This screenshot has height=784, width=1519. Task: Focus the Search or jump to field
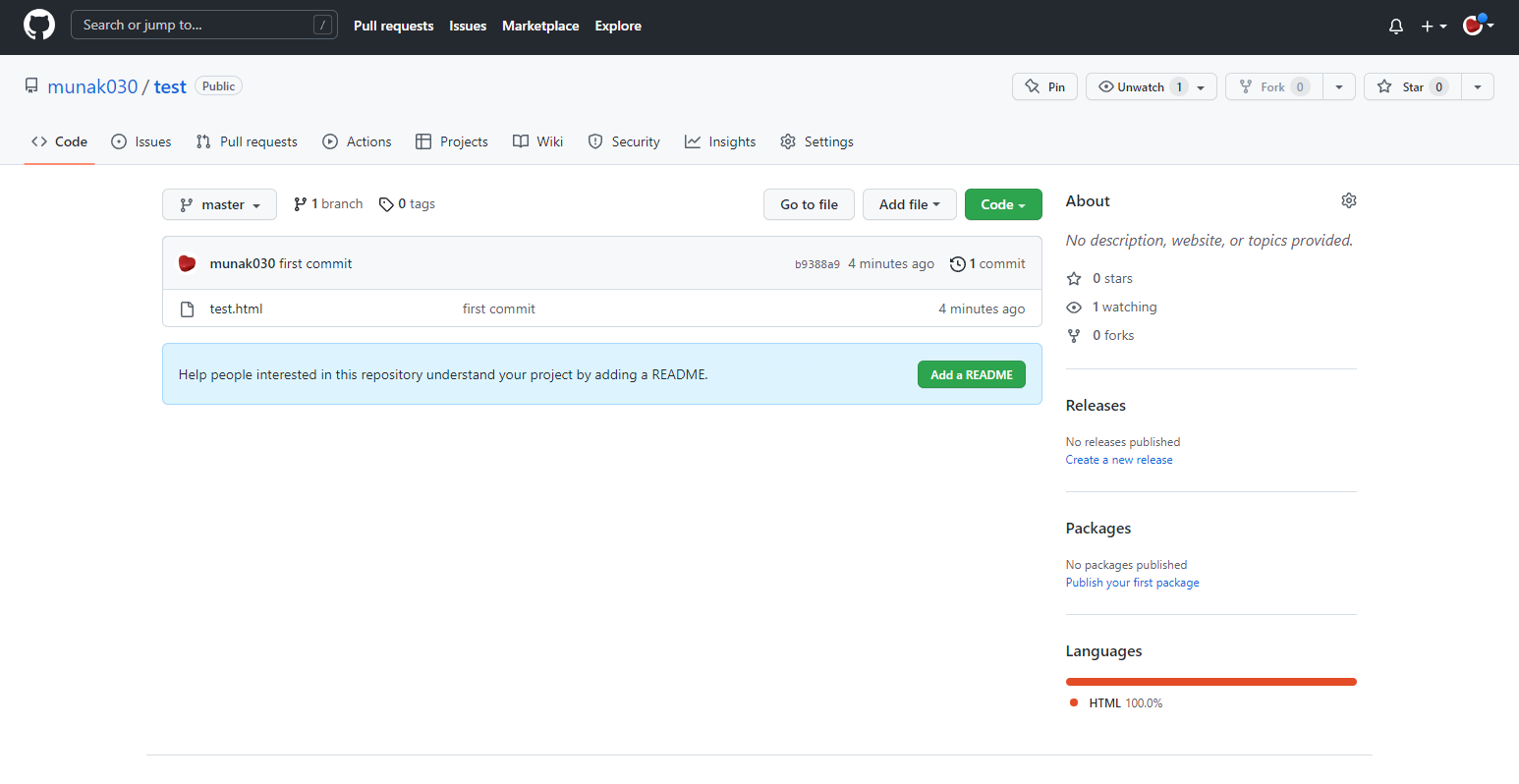[x=204, y=26]
